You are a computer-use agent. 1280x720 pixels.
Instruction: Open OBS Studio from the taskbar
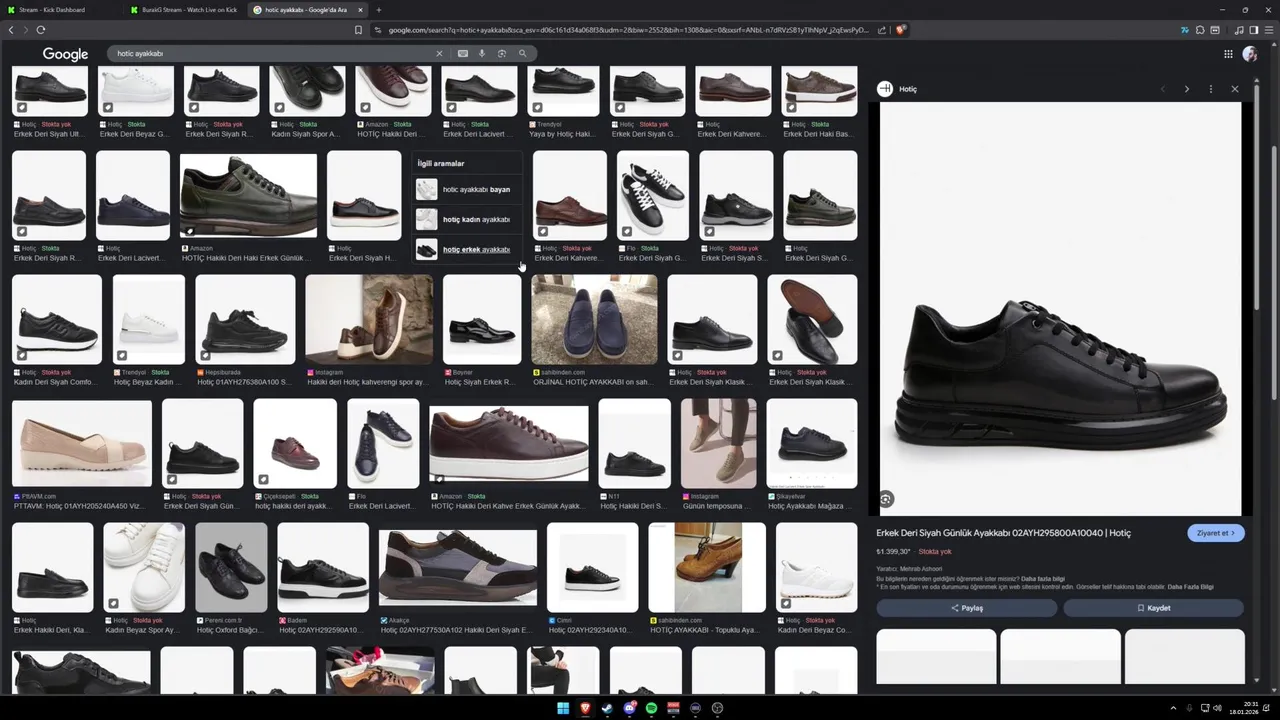pyautogui.click(x=717, y=708)
